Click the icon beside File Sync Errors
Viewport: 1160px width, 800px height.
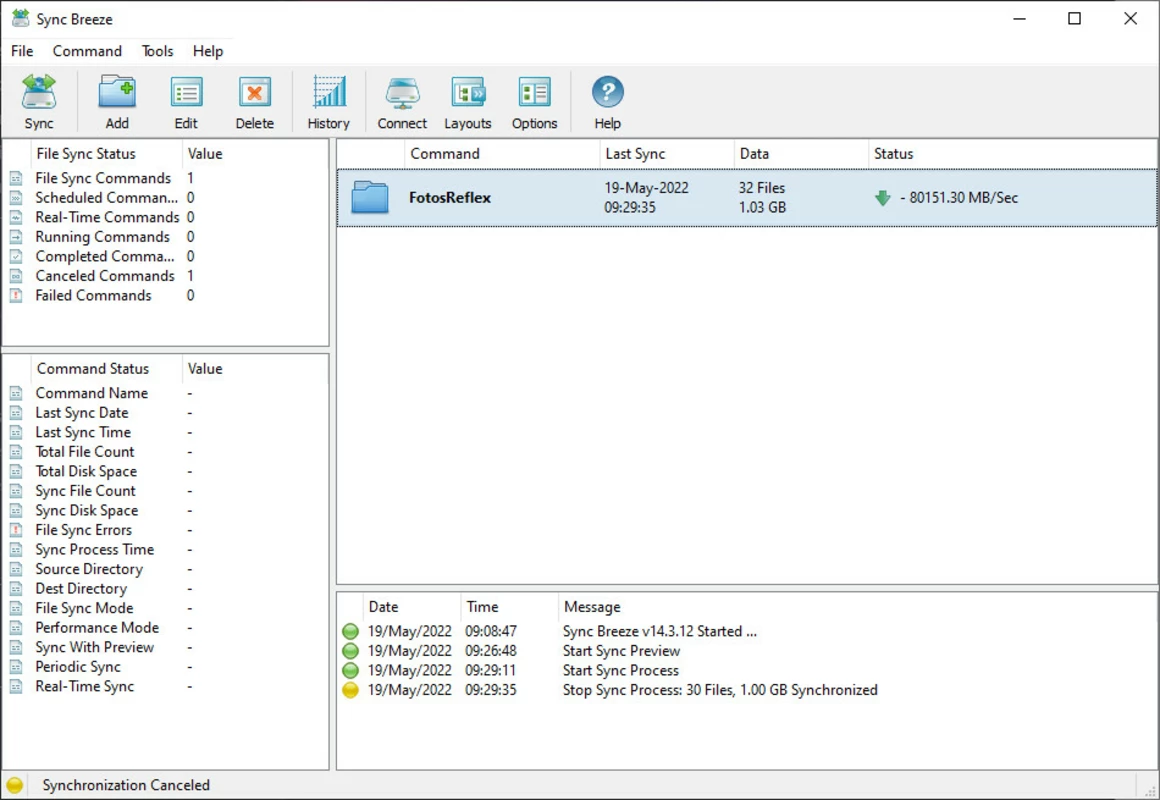(16, 530)
